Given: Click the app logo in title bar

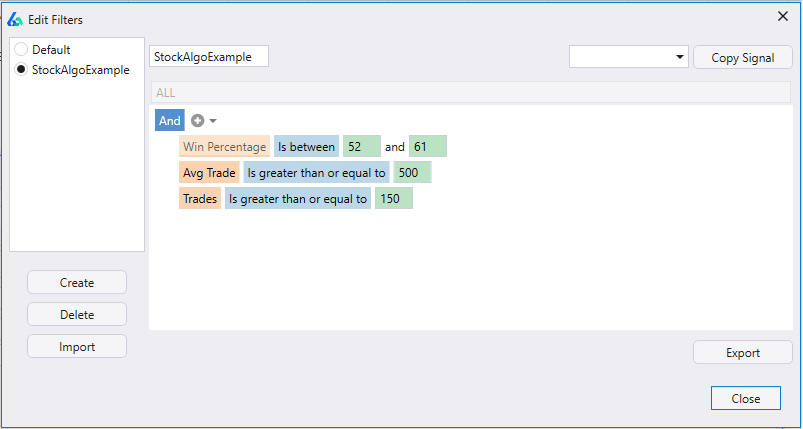Looking at the screenshot, I should pyautogui.click(x=15, y=18).
